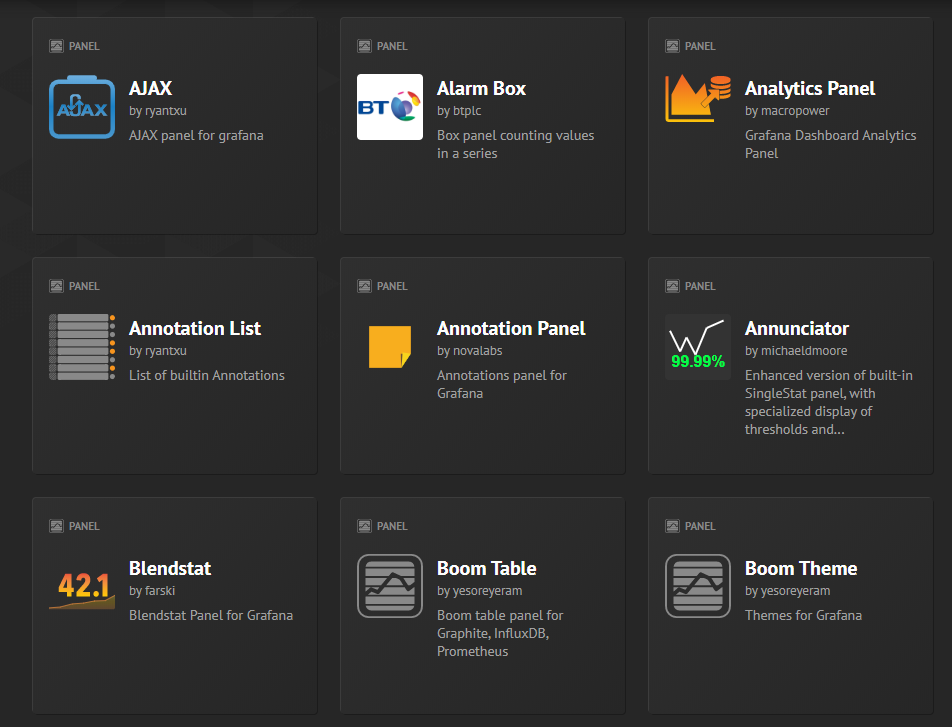This screenshot has height=727, width=952.
Task: Click 'AJAX panel for grafana' description
Action: coord(196,135)
